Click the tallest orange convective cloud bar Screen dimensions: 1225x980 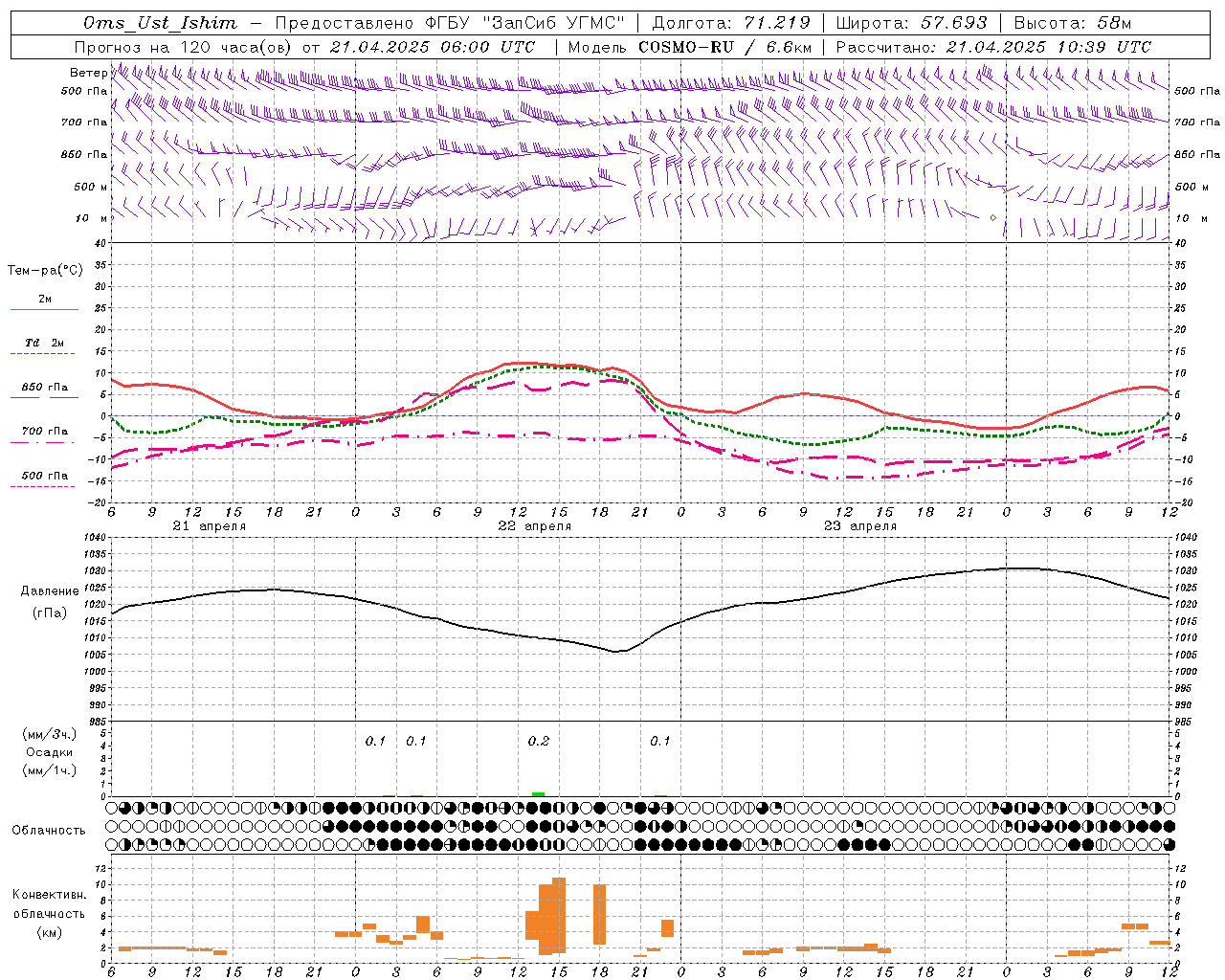click(559, 915)
